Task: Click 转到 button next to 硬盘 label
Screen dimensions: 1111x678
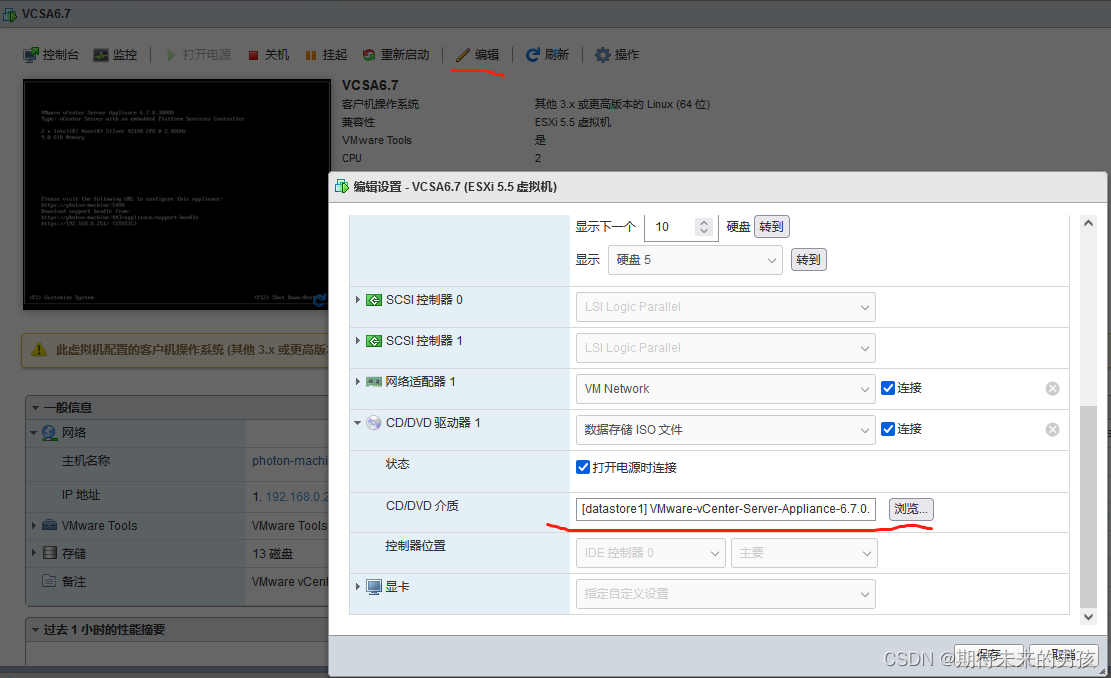Action: click(772, 227)
